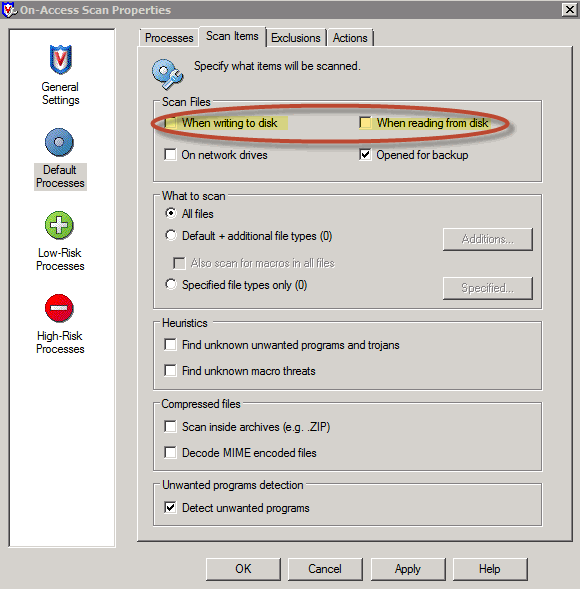This screenshot has width=581, height=589.
Task: Choose Default + additional file types option
Action: [171, 236]
